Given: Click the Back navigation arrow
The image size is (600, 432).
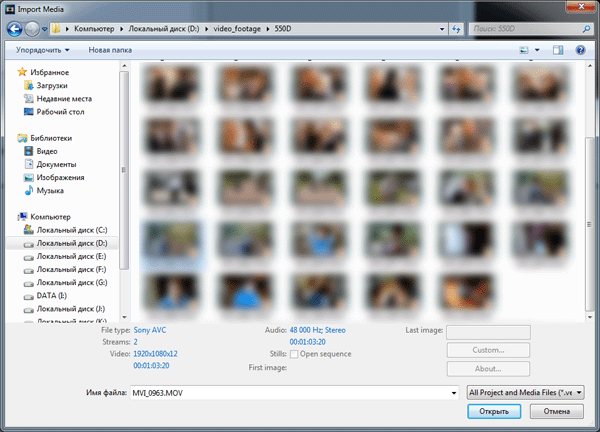Looking at the screenshot, I should click(x=15, y=30).
